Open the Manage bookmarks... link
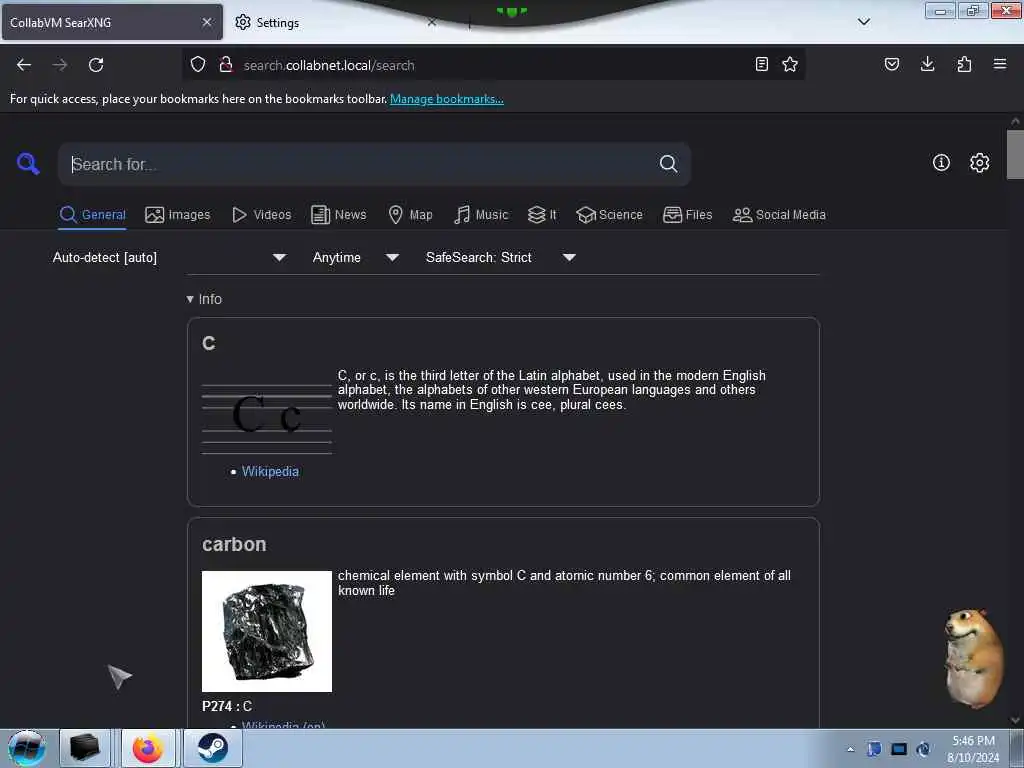 click(447, 99)
